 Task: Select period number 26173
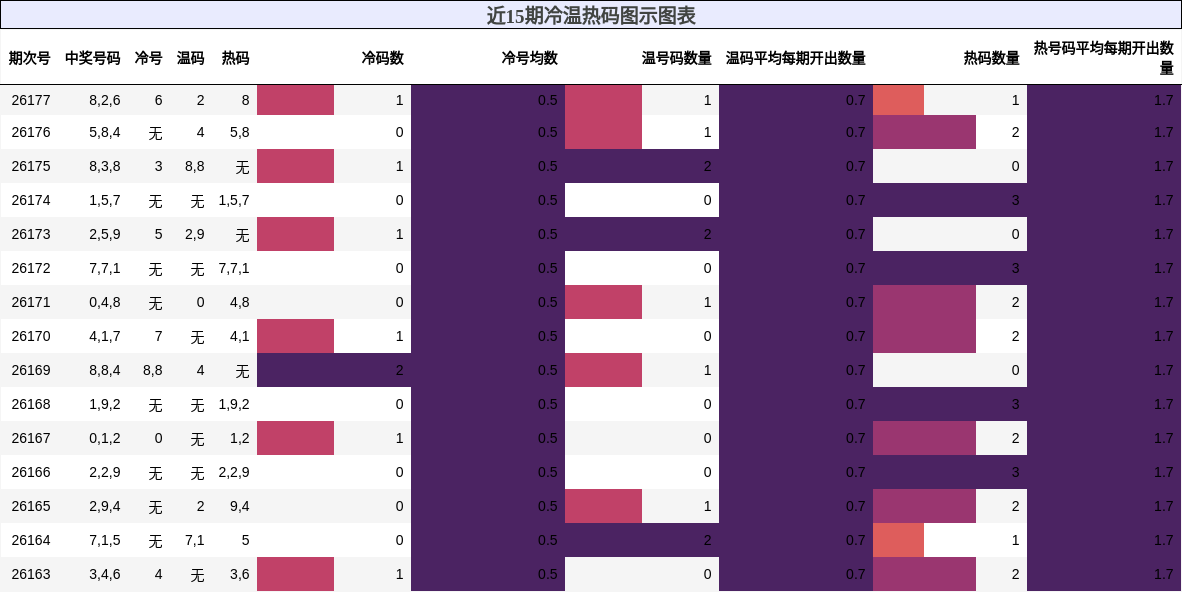31,235
